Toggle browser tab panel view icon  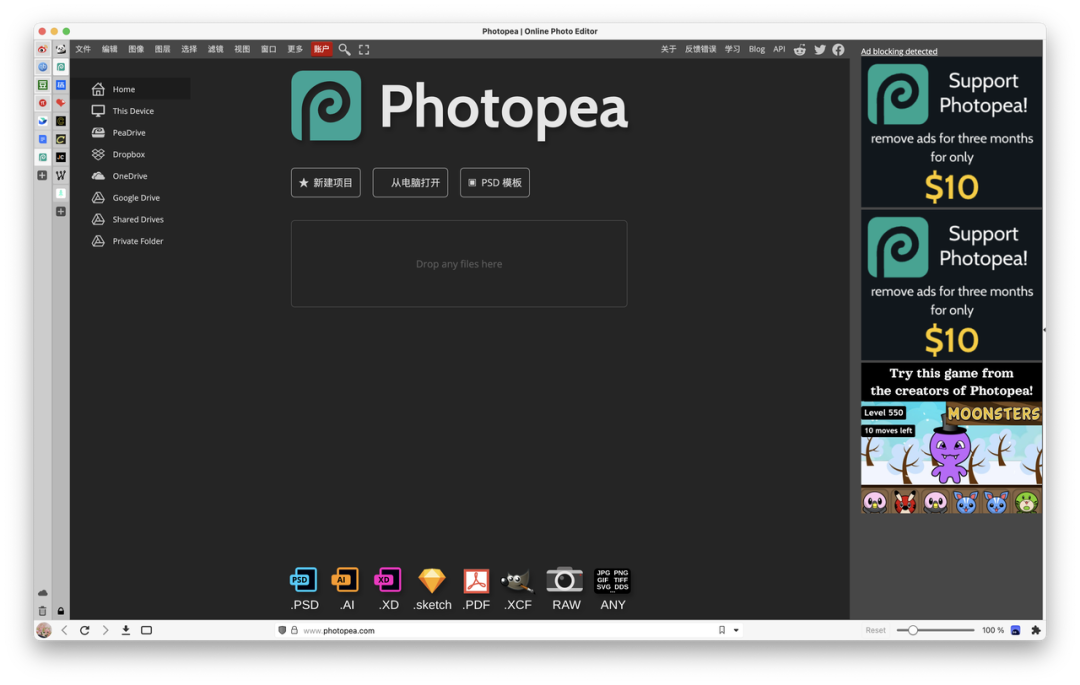click(x=146, y=630)
